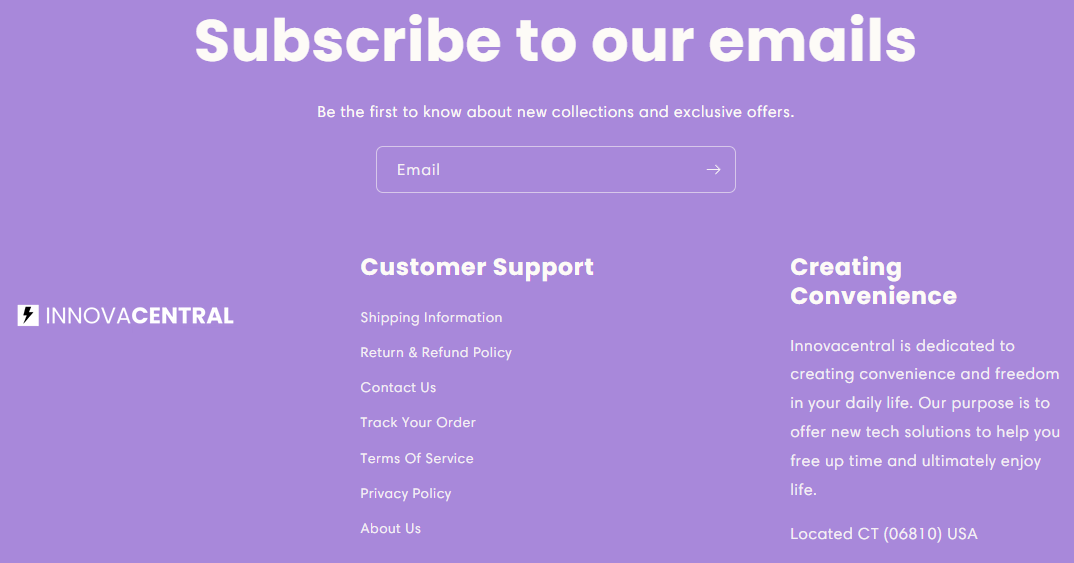Open the Return & Refund Policy link
This screenshot has height=563, width=1074.
tap(436, 352)
